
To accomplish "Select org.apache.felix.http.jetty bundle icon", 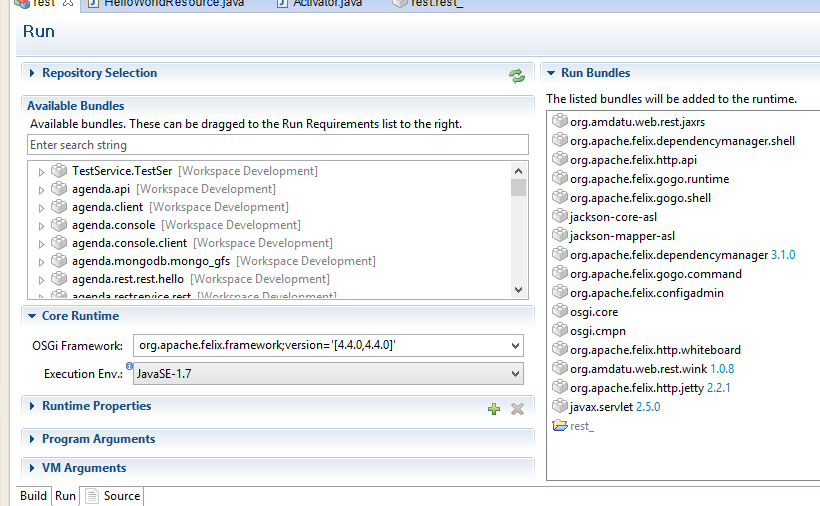I will [560, 387].
